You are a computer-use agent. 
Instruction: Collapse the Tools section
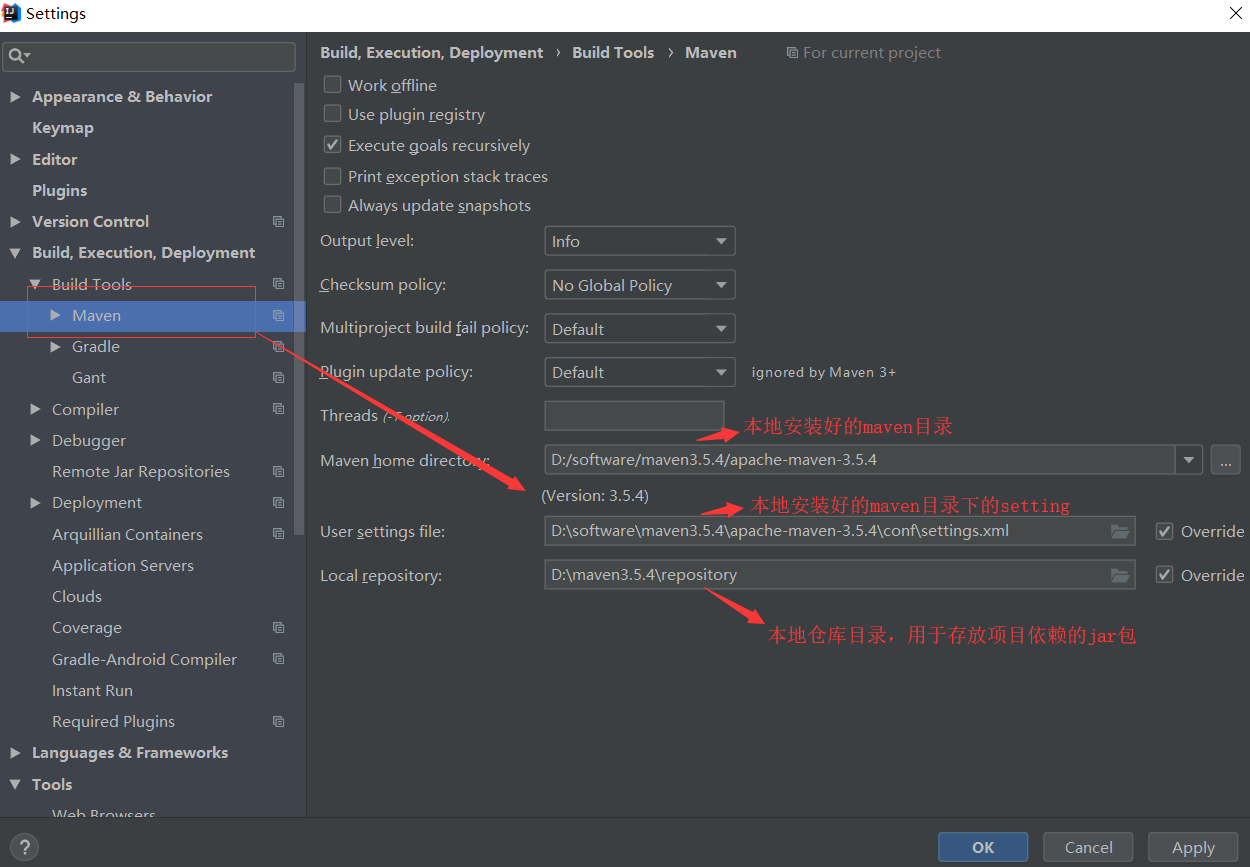(x=15, y=785)
